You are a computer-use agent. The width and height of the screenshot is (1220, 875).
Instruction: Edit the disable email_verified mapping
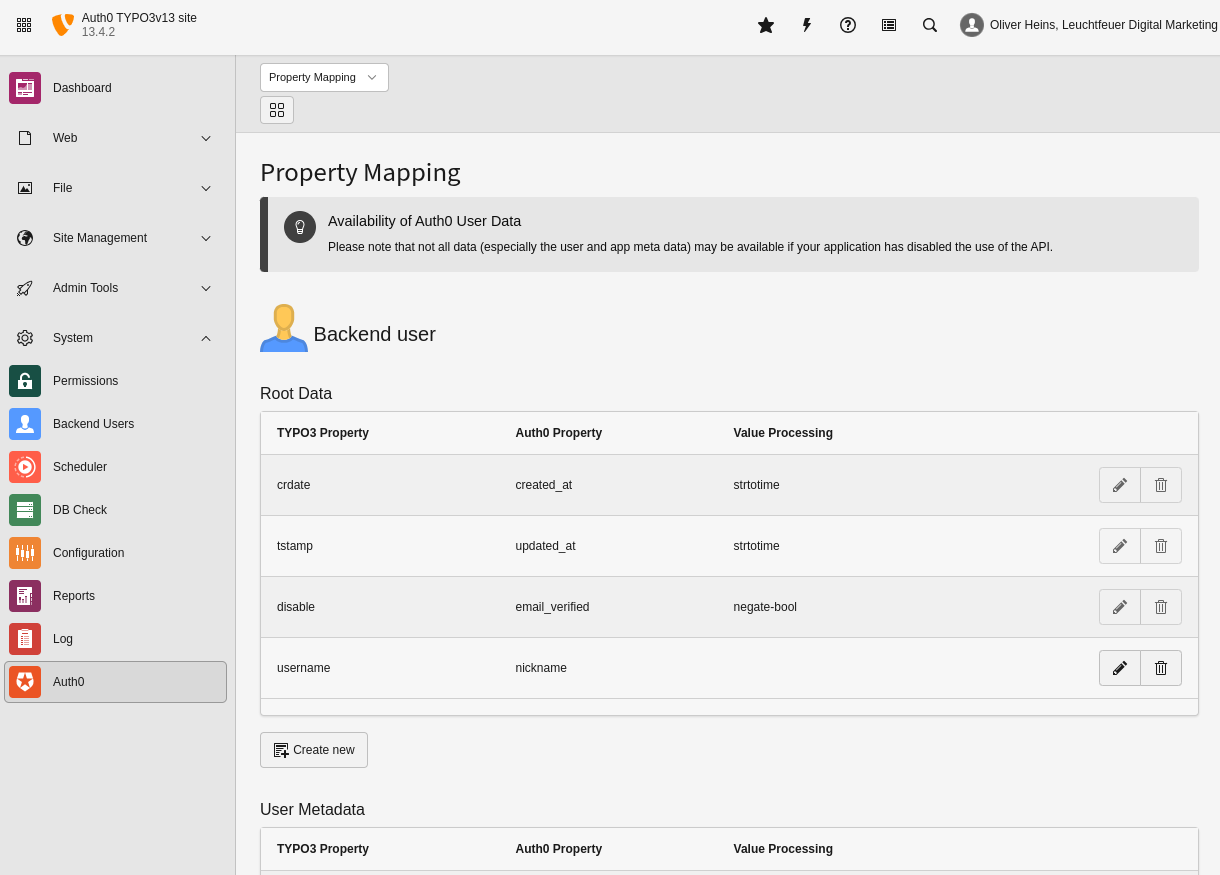(x=1120, y=607)
